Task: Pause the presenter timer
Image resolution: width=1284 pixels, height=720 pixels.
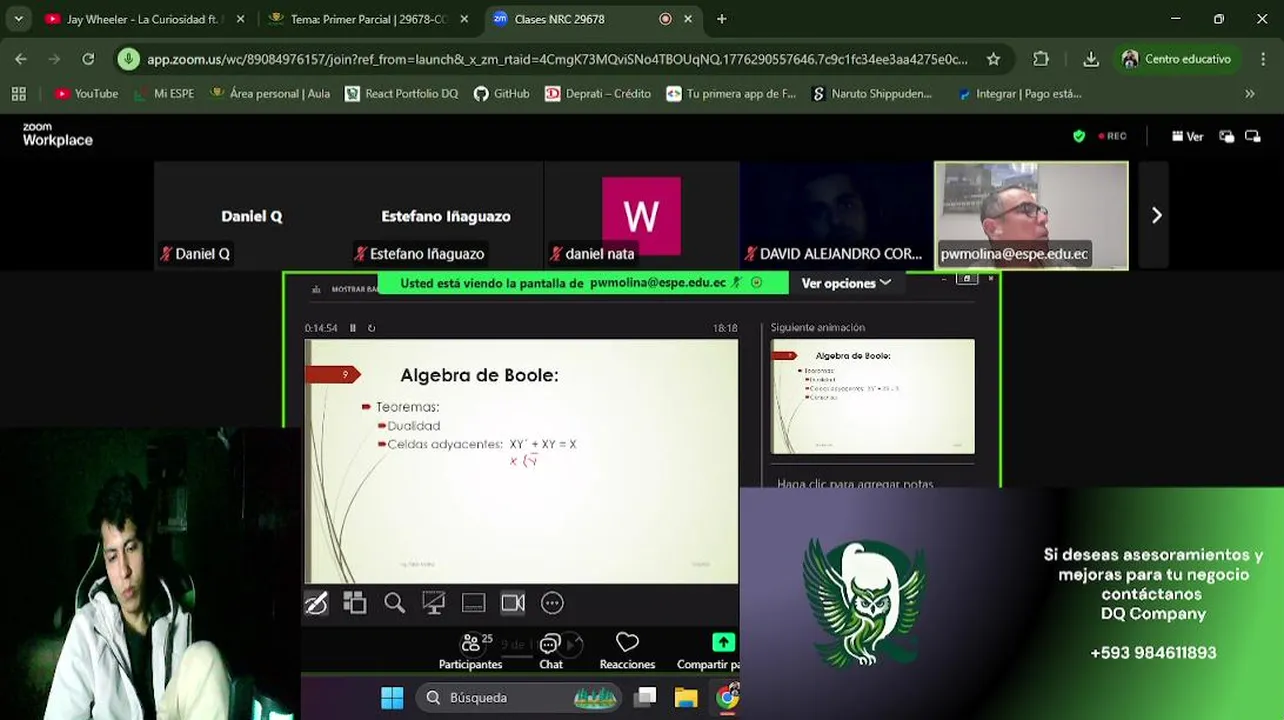Action: pyautogui.click(x=352, y=328)
